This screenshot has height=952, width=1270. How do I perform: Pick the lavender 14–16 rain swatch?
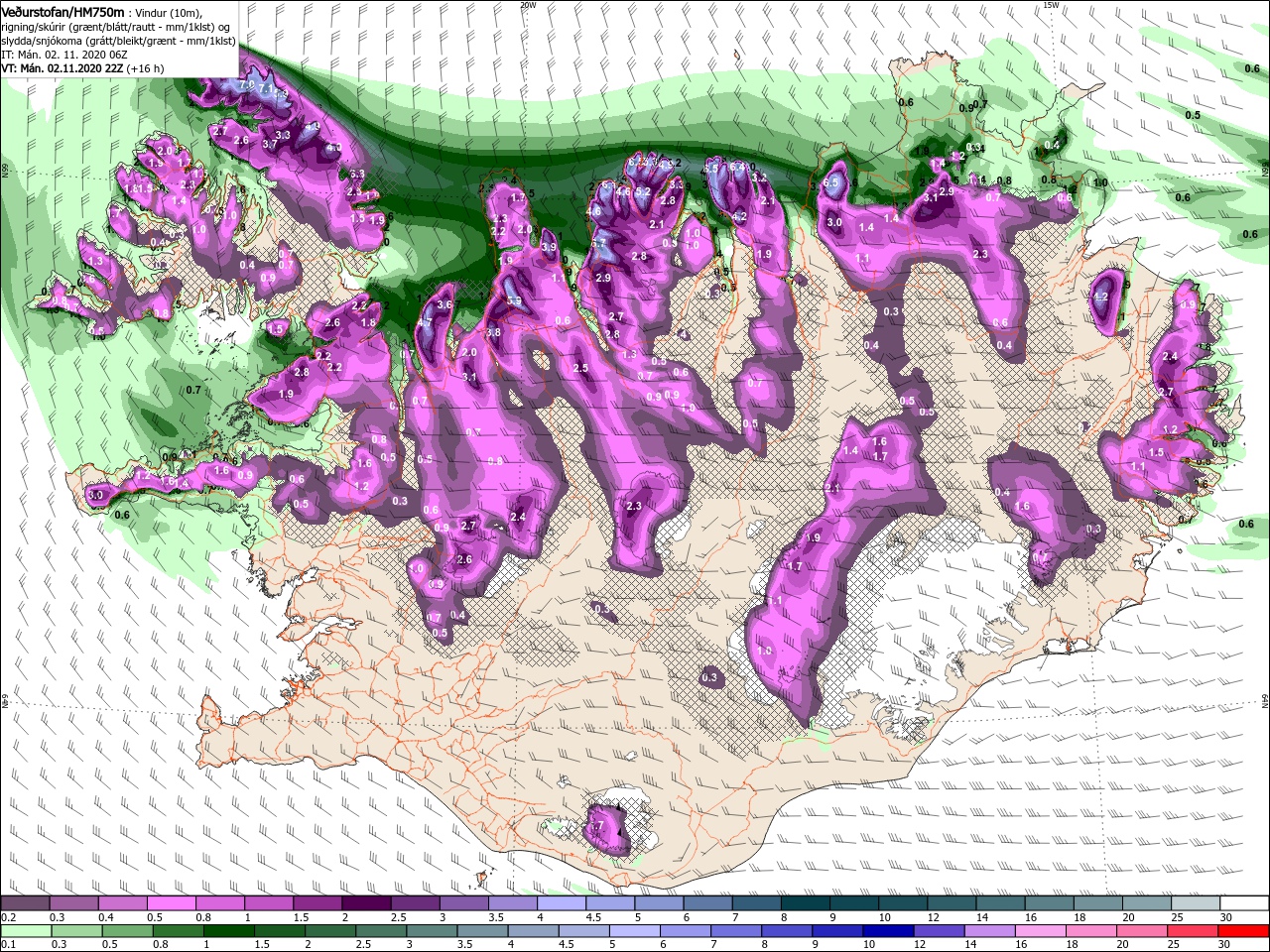990,932
